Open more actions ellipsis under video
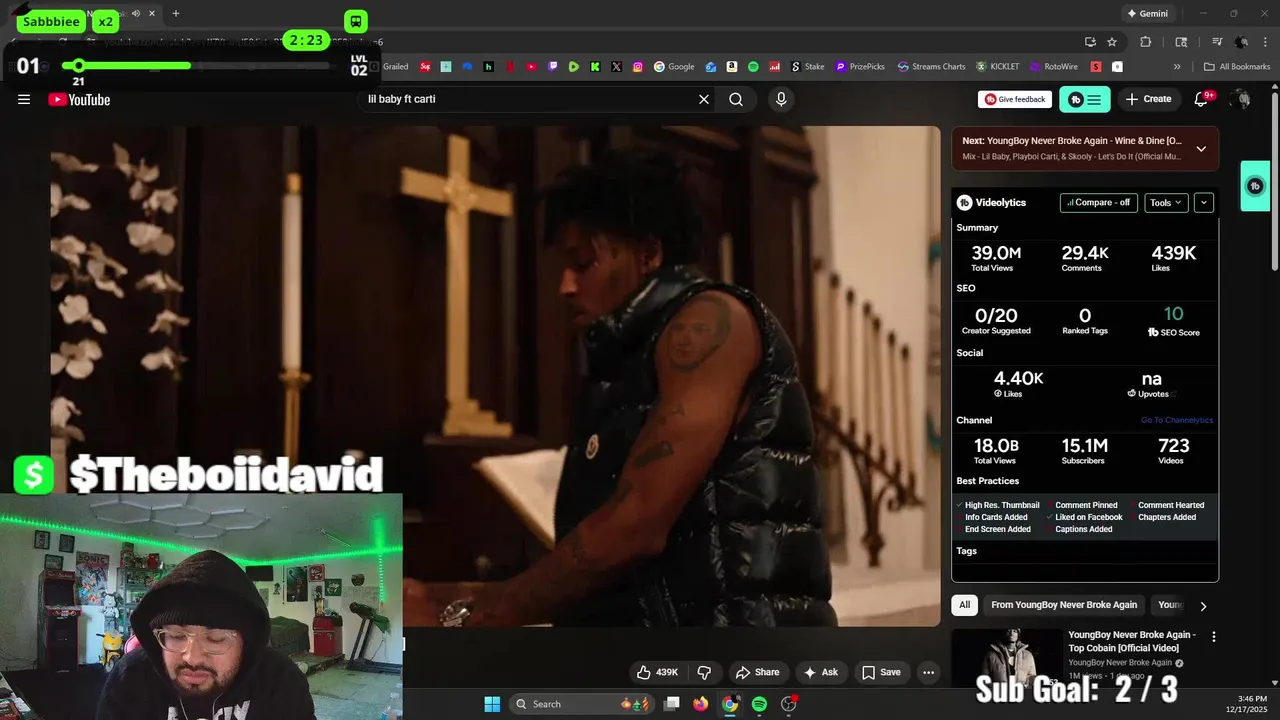The width and height of the screenshot is (1280, 720). pos(929,672)
